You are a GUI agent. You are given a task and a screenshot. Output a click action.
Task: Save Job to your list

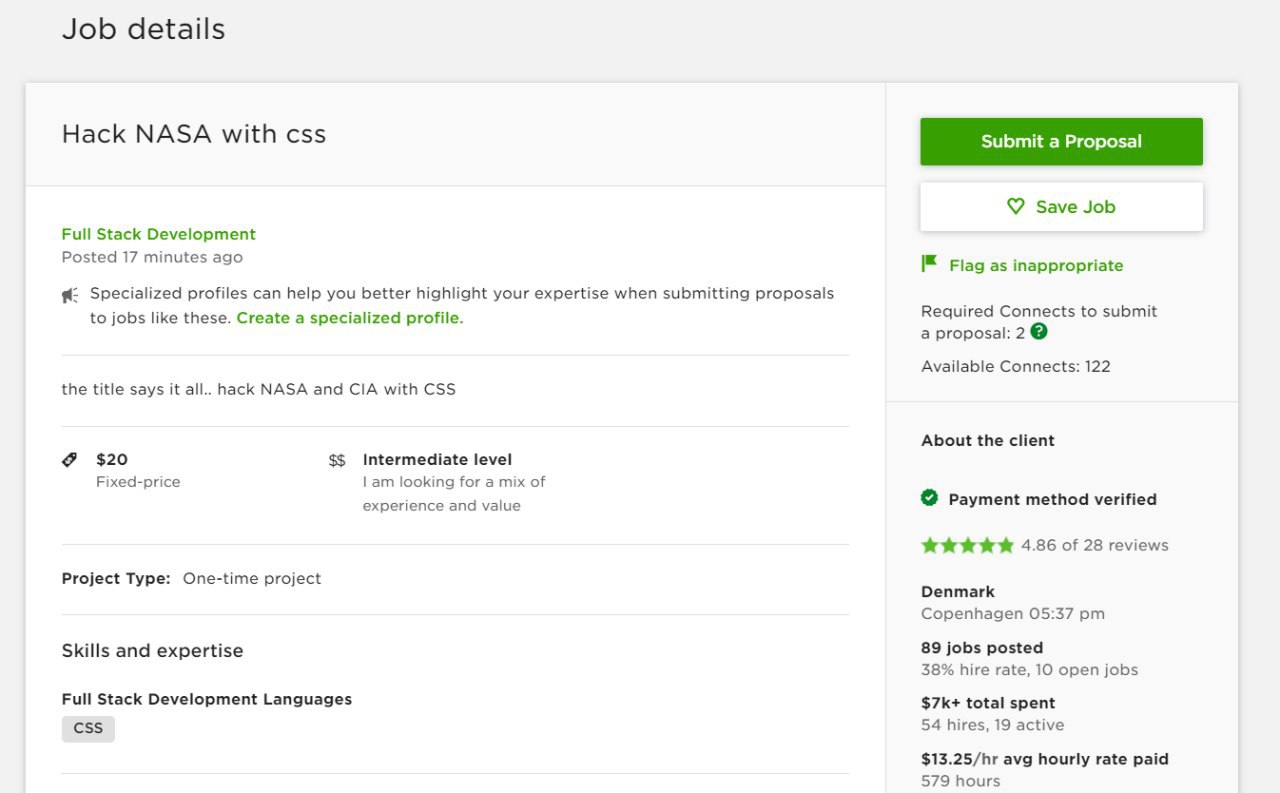coord(1061,207)
